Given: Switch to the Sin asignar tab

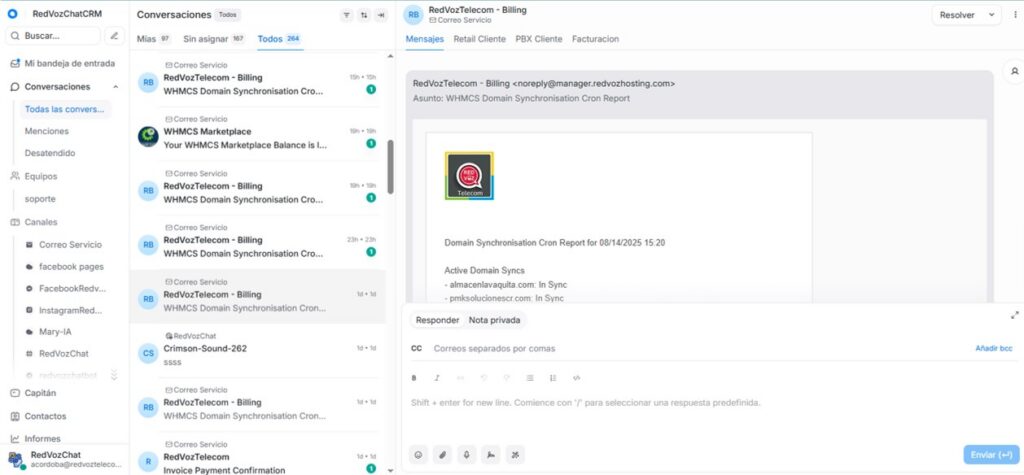Looking at the screenshot, I should [x=214, y=39].
